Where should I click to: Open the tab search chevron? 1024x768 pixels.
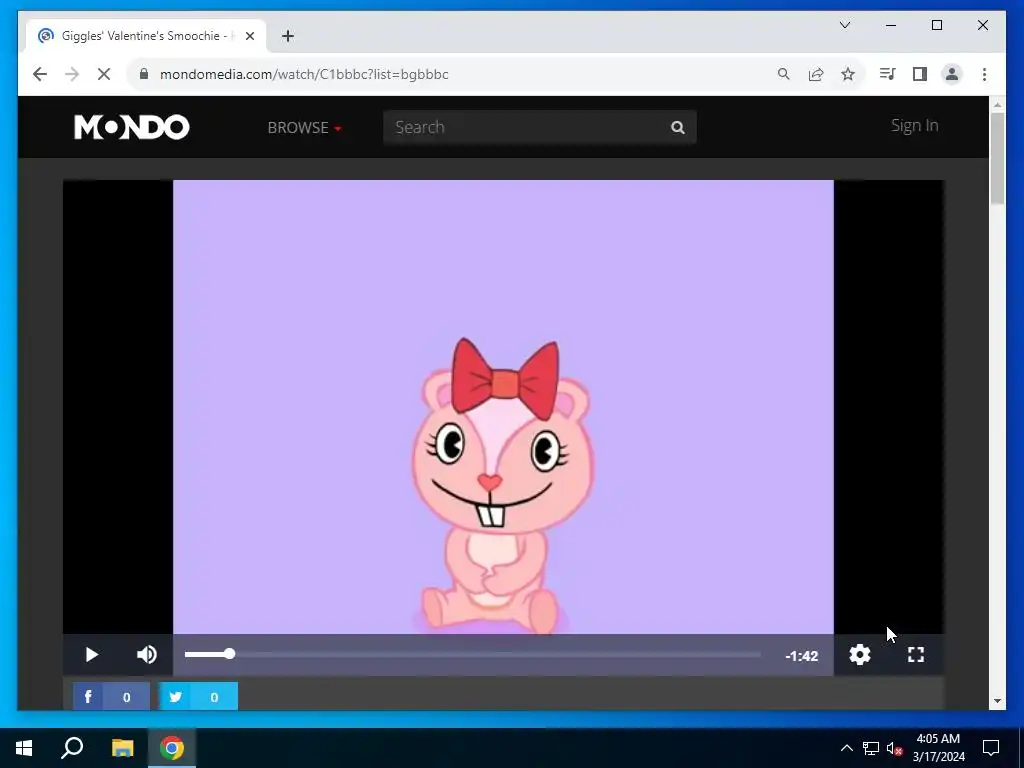click(844, 25)
